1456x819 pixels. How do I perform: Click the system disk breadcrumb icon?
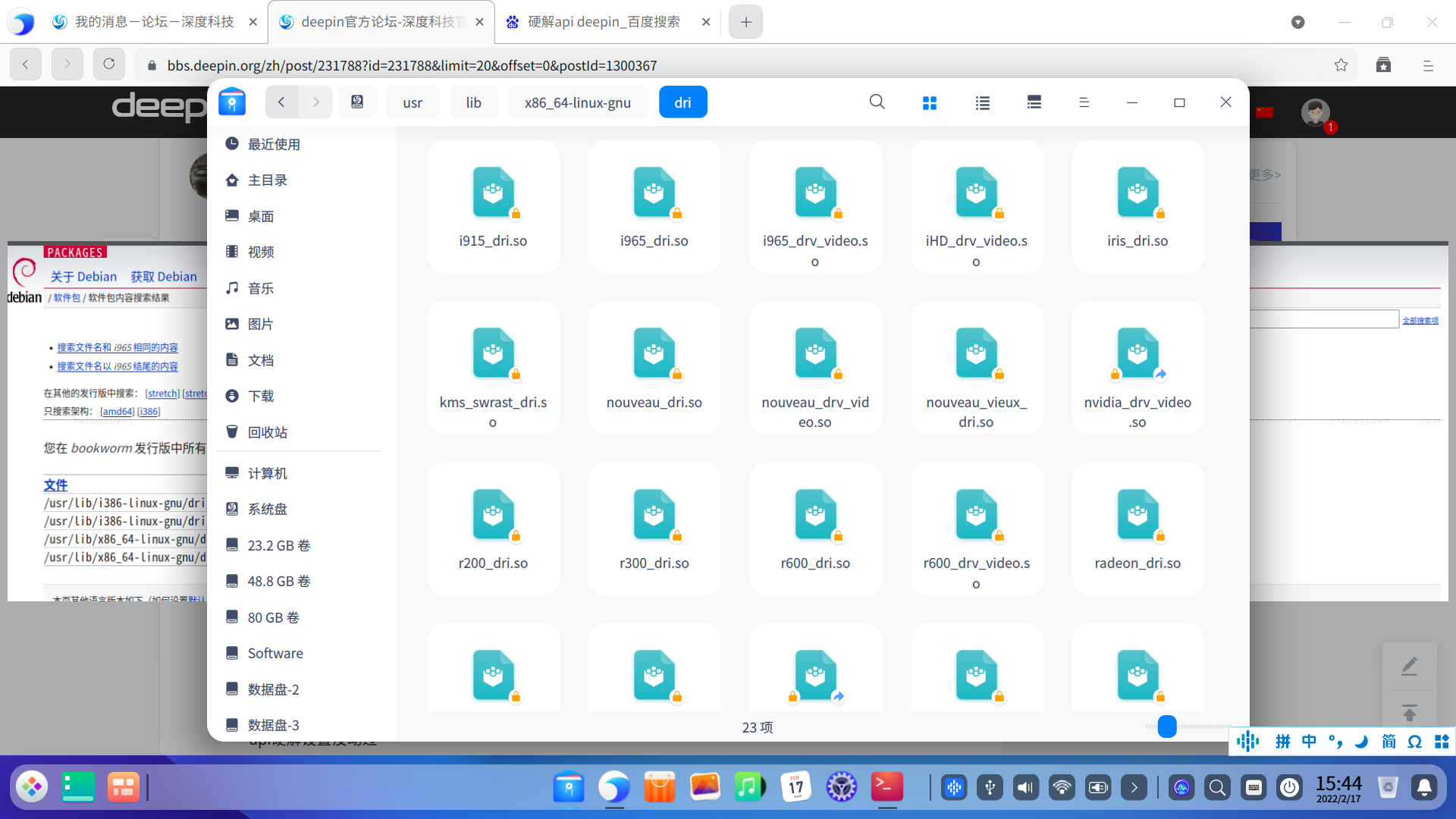coord(357,102)
